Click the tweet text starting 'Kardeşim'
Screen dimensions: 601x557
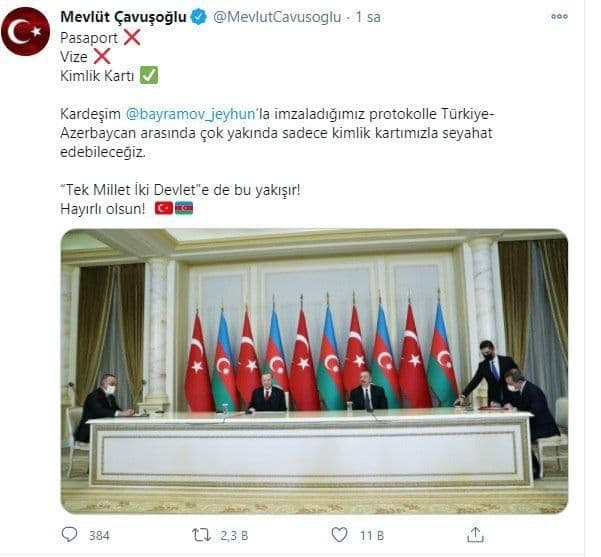click(278, 133)
